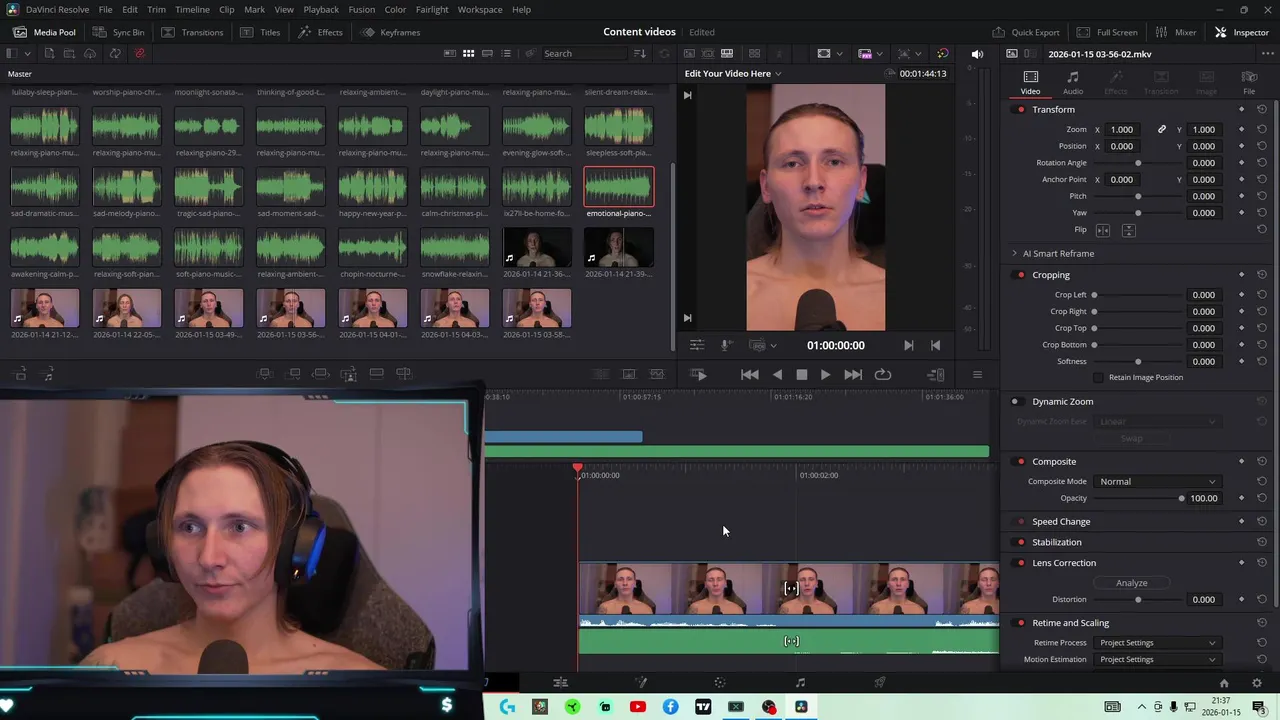Screen dimensions: 1280x720
Task: Open the Motion Estimation dropdown
Action: [1158, 660]
